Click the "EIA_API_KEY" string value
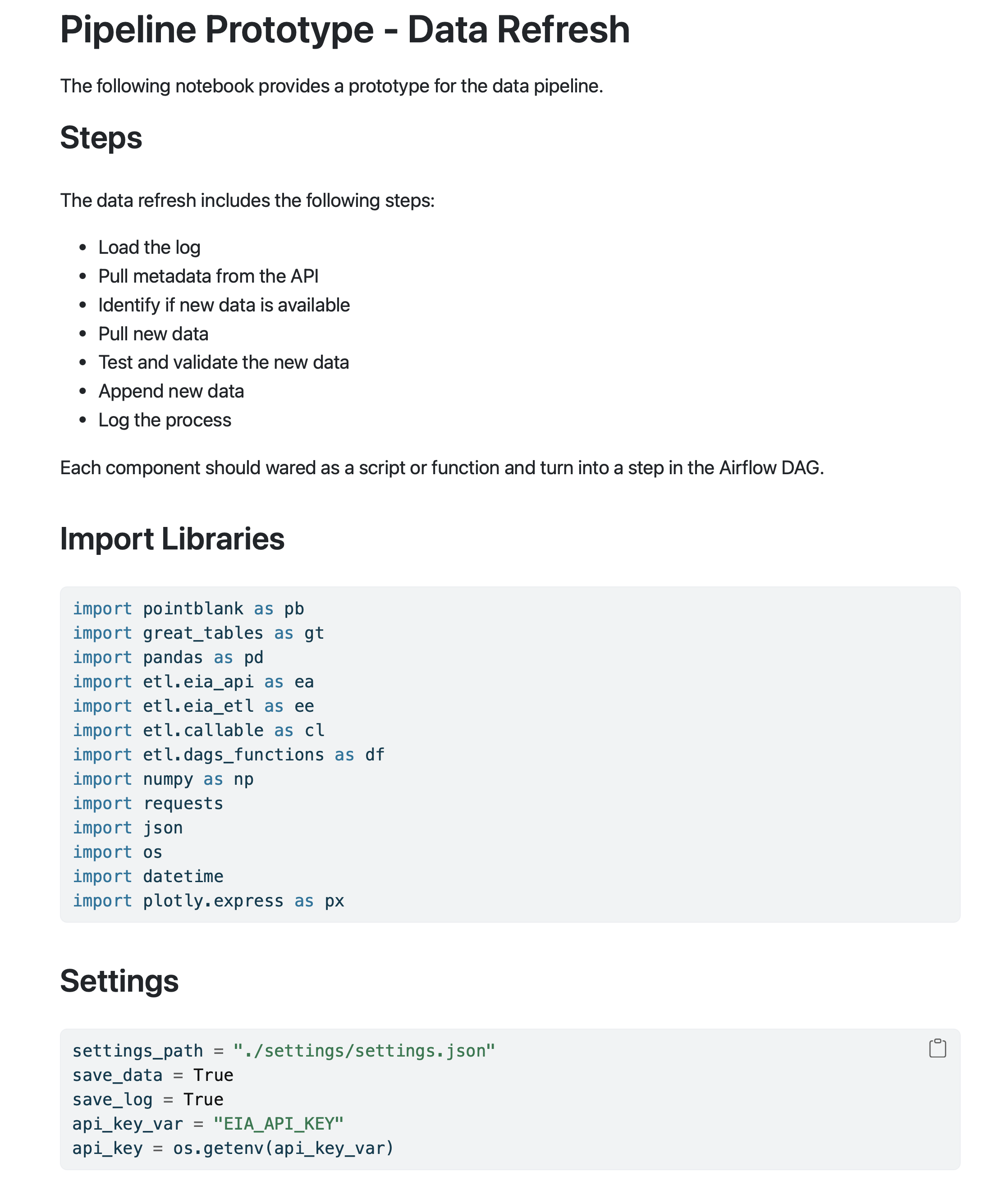1008x1190 pixels. (278, 1124)
